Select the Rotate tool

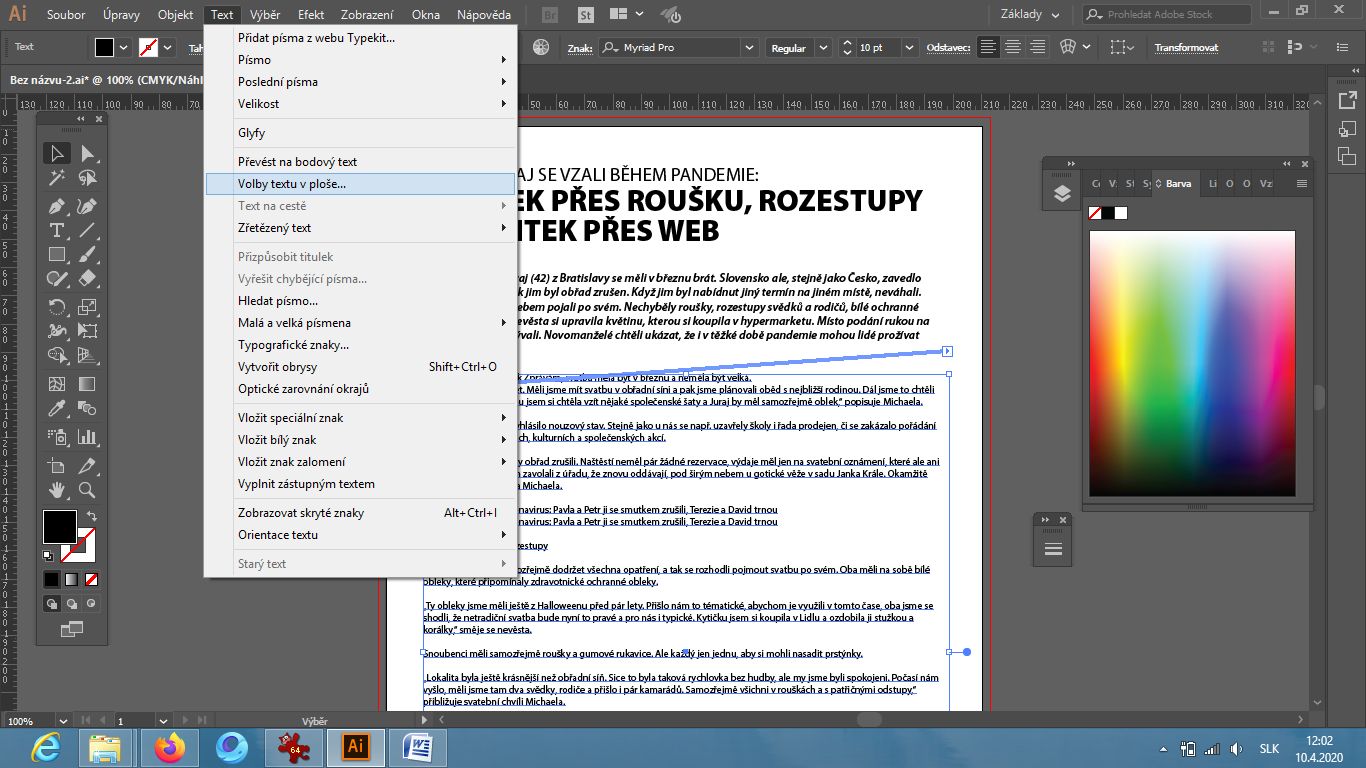tap(57, 307)
